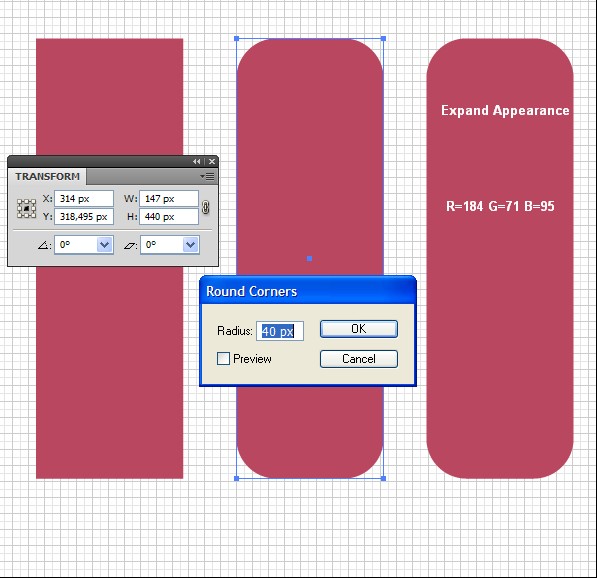The height and width of the screenshot is (578, 597).
Task: Click the rotate angle icon
Action: coord(44,245)
